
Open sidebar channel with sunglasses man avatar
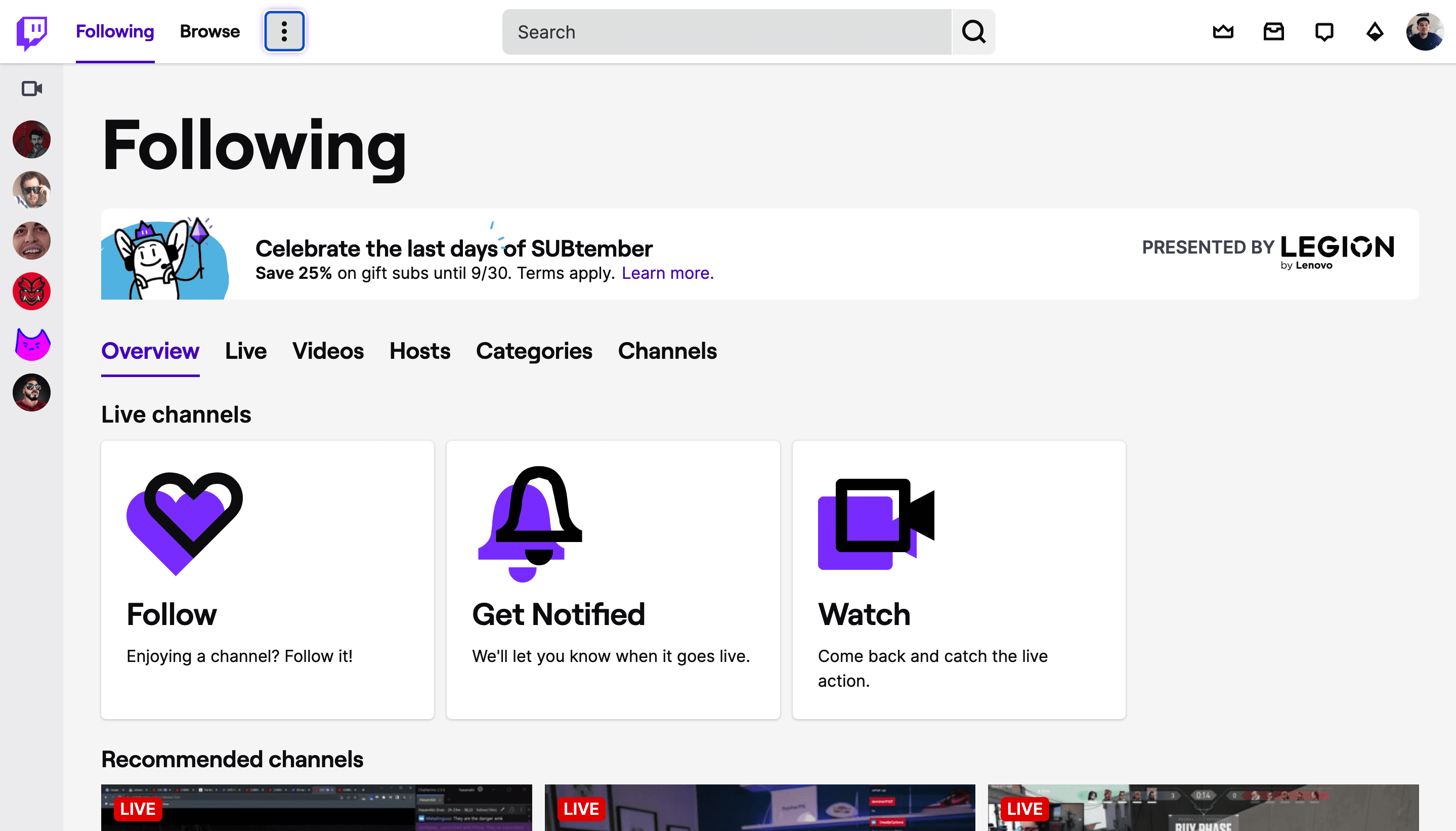click(31, 190)
